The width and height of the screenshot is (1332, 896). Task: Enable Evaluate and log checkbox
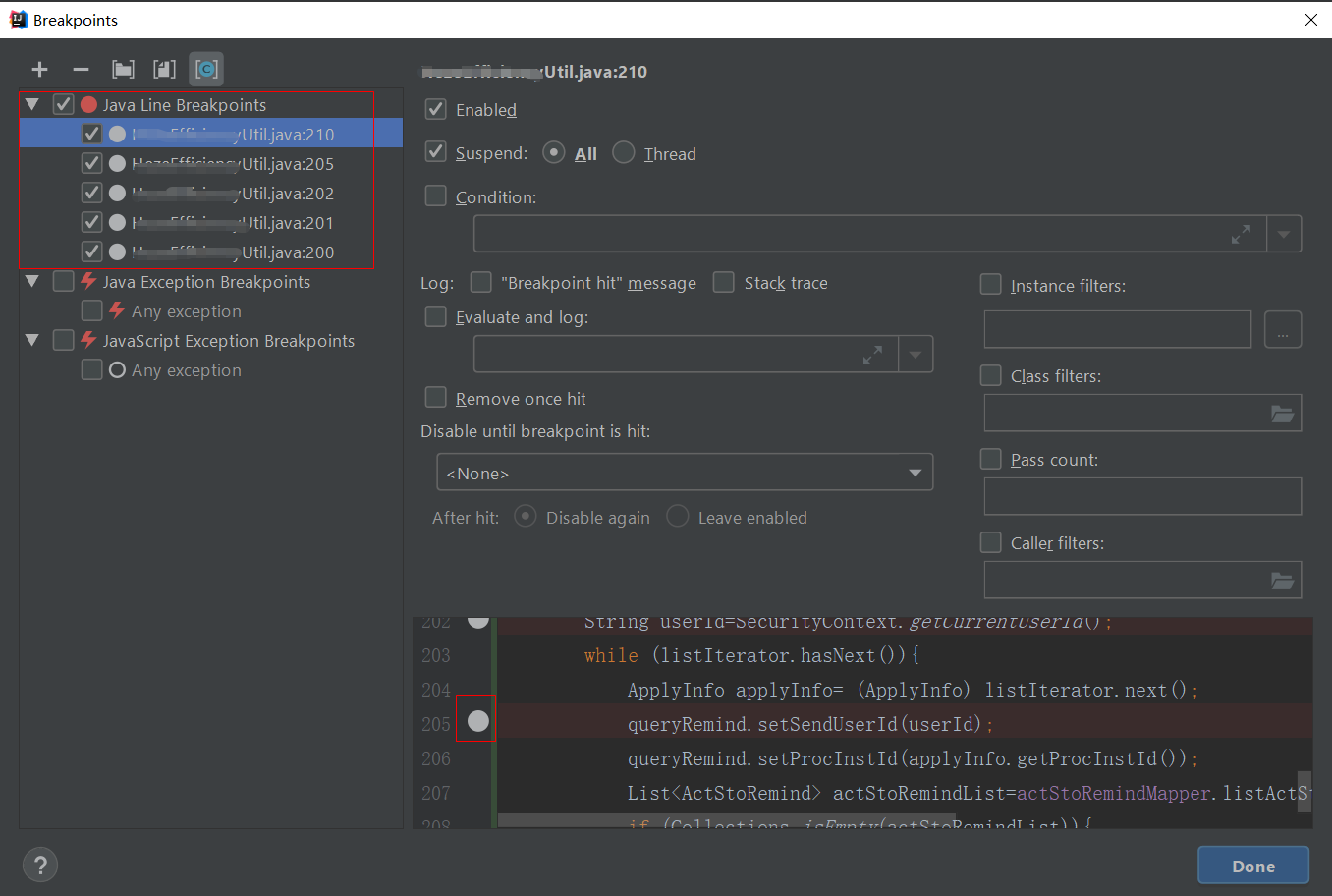436,316
